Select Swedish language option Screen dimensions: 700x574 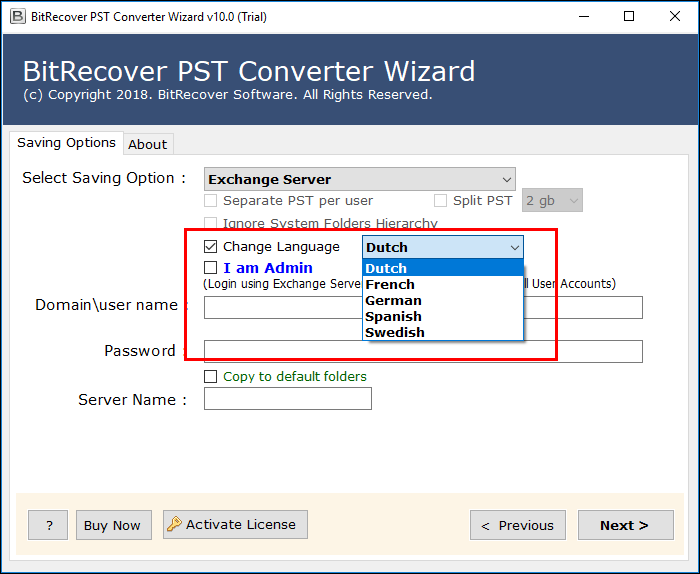(x=395, y=332)
